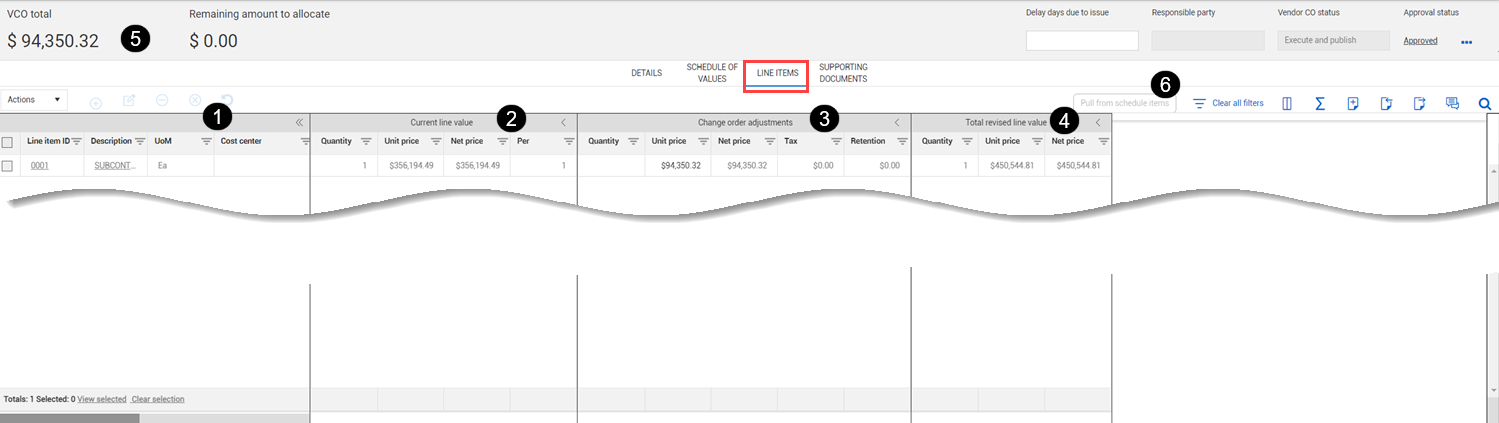Switch to the Details tab
Image resolution: width=1499 pixels, height=423 pixels.
[646, 73]
